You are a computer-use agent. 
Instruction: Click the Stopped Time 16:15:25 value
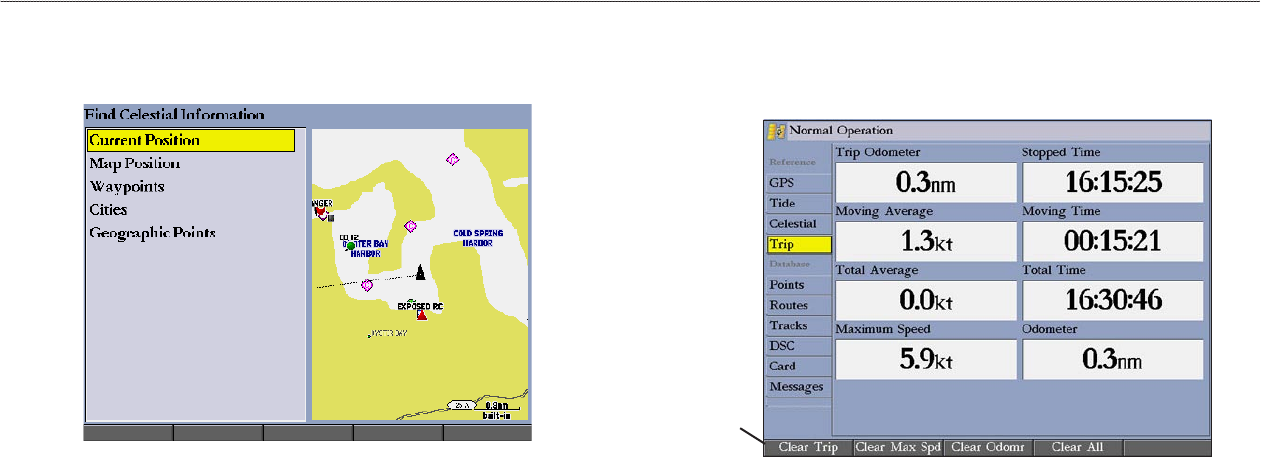(x=1112, y=183)
